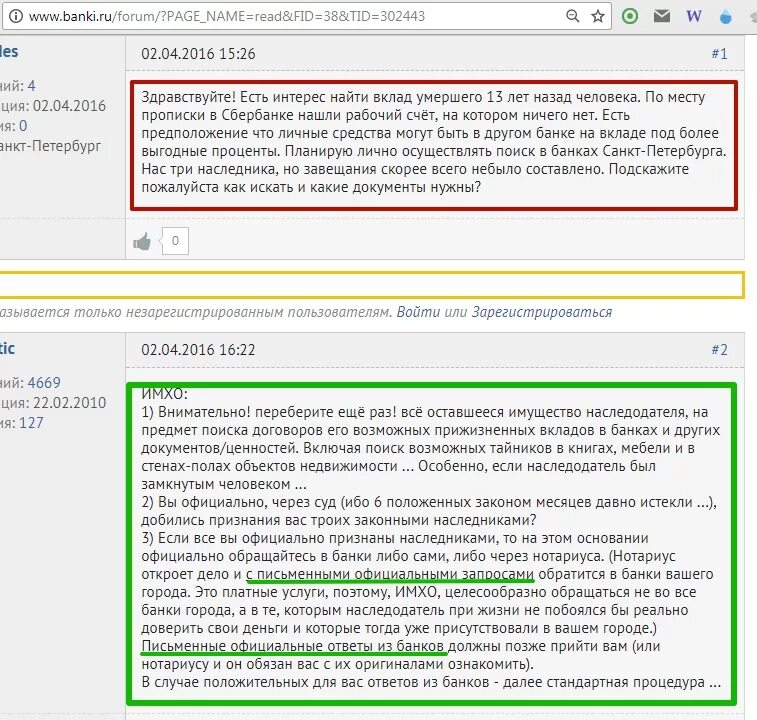Click the timestamp 02.04.2016 16:22
Screen dimensions: 757x720
(x=198, y=350)
